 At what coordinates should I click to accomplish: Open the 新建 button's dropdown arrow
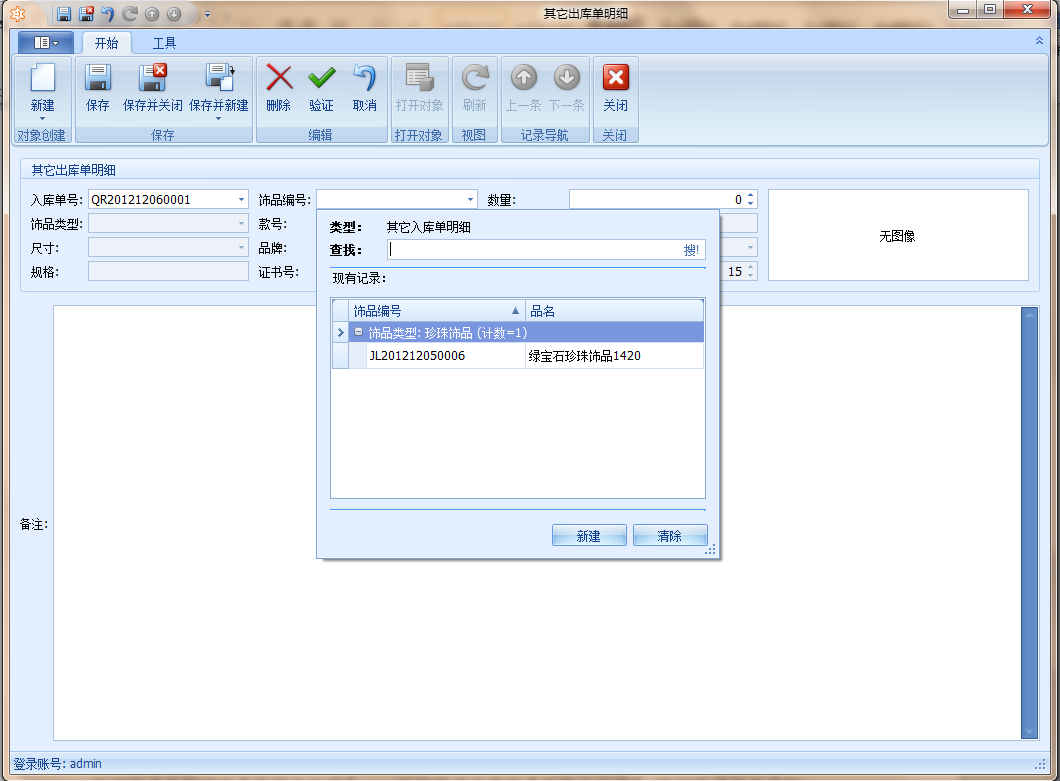[42, 119]
